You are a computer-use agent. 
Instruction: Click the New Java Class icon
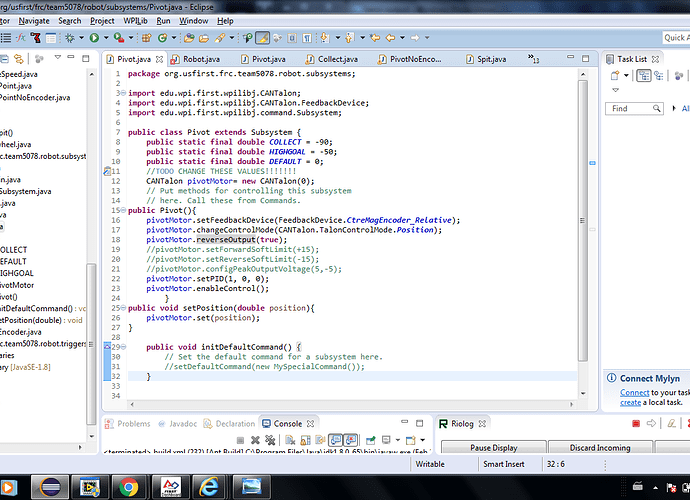[x=162, y=38]
